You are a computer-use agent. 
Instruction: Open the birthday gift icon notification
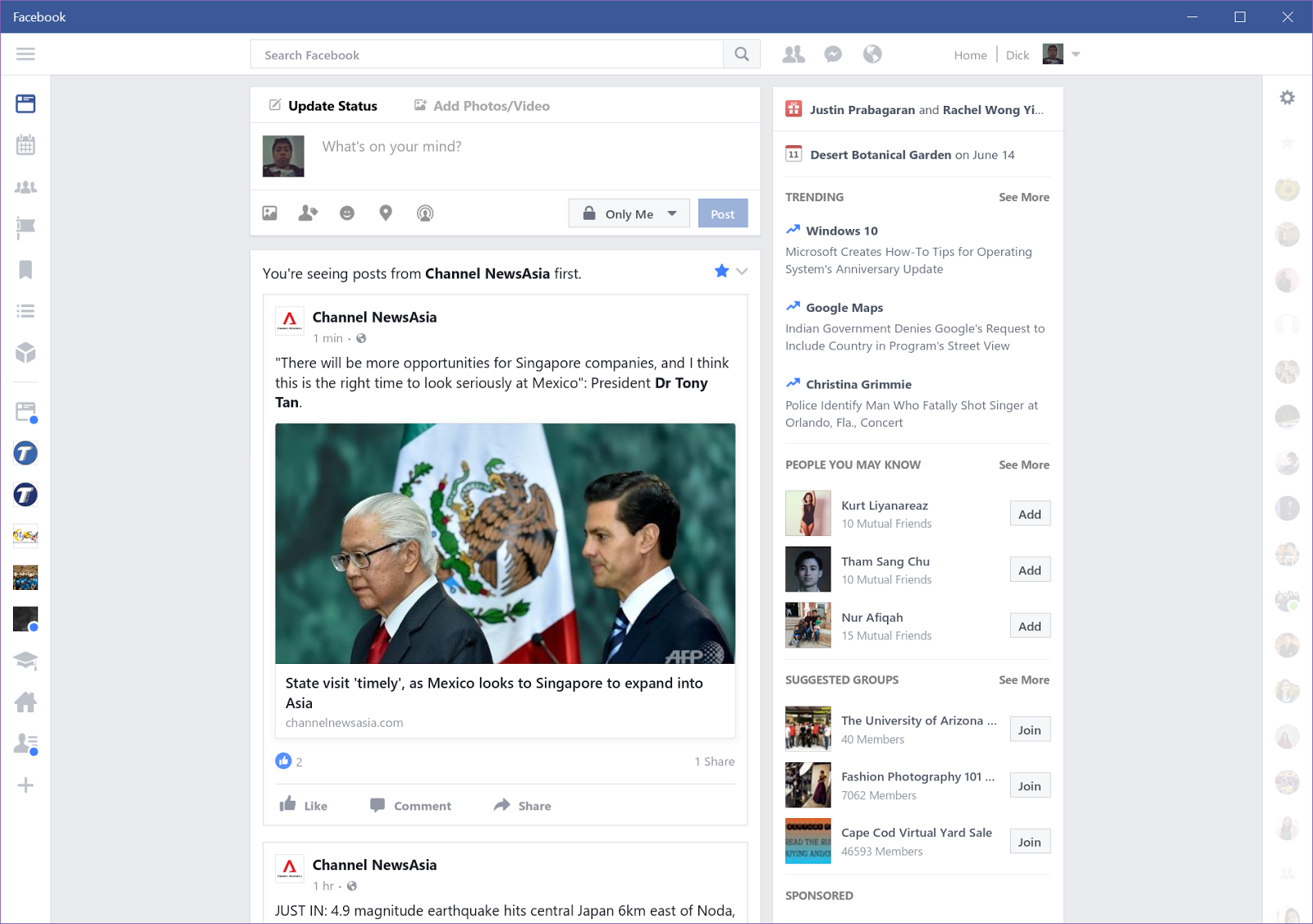794,109
